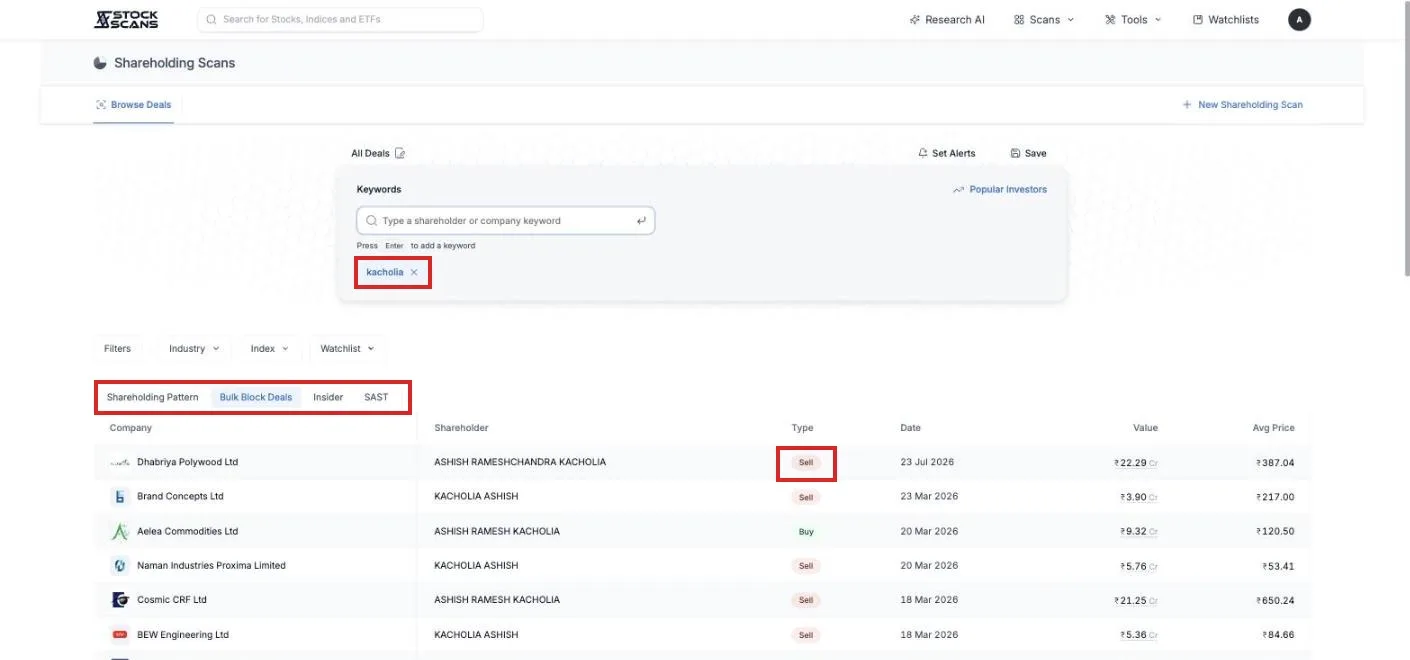Switch to the Insider tab

pos(328,397)
